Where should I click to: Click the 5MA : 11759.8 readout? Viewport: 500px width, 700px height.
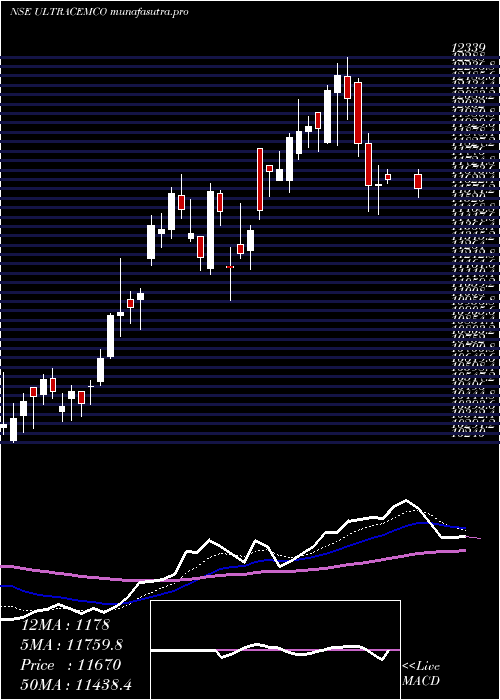(x=71, y=645)
